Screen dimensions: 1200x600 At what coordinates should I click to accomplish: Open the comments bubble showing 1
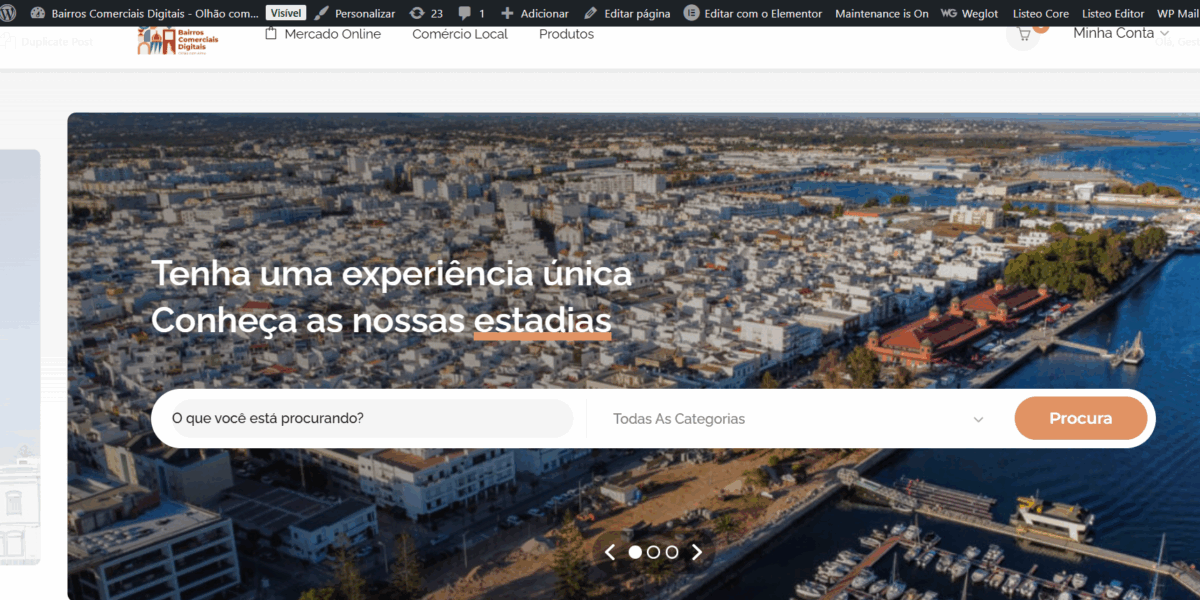coord(471,14)
